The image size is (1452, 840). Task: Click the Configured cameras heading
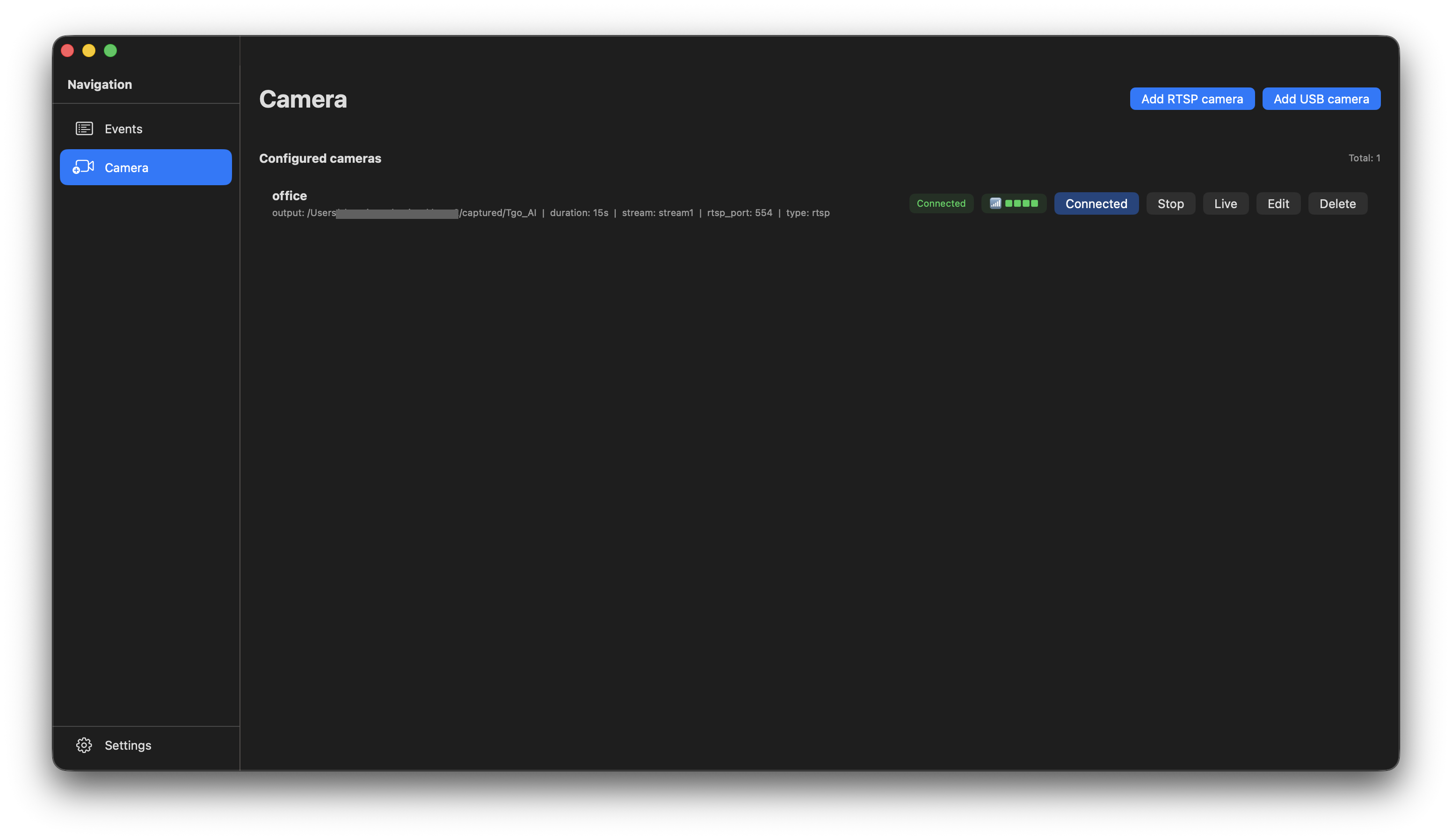click(x=320, y=158)
